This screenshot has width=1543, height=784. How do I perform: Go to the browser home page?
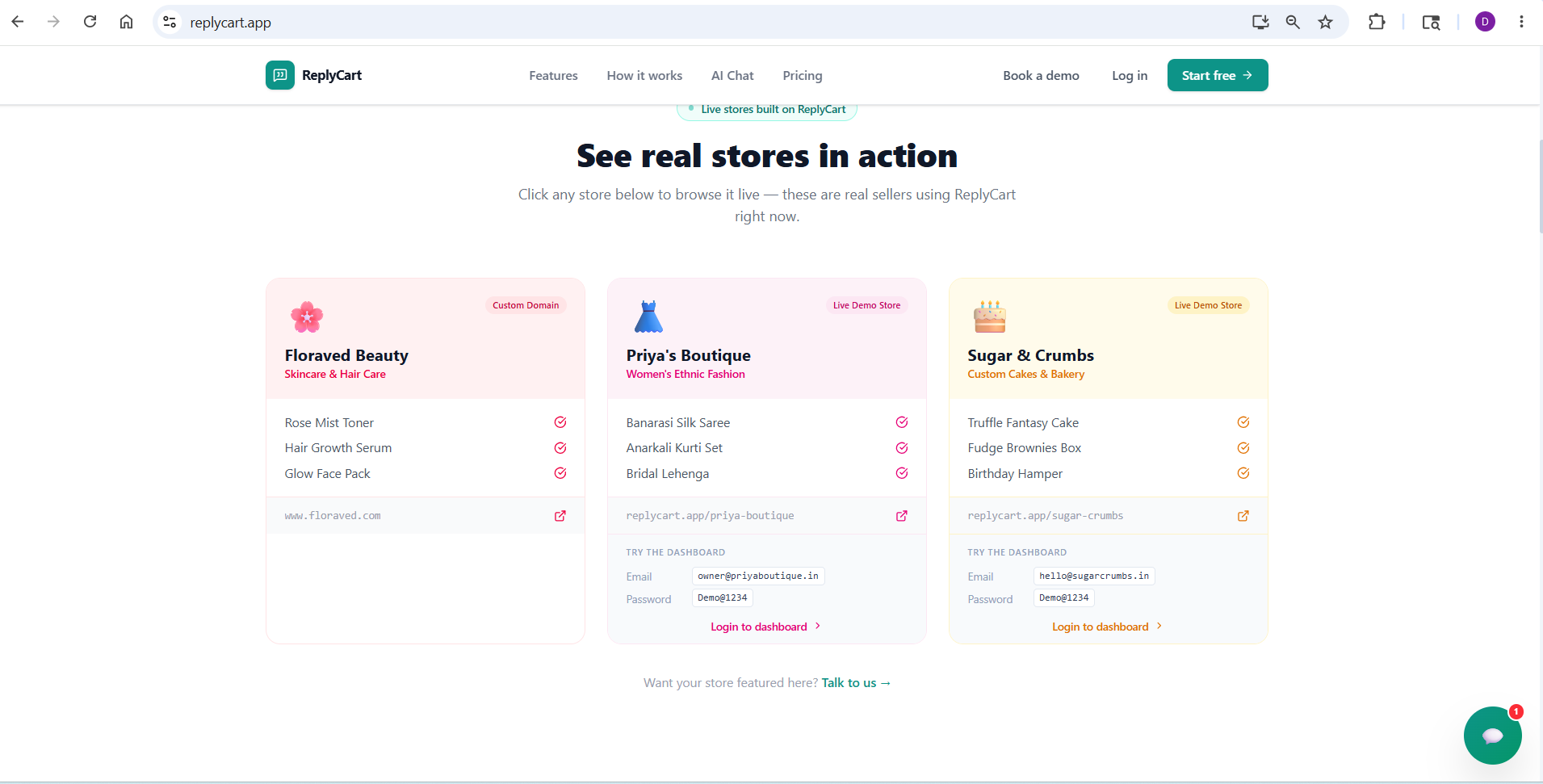[x=126, y=22]
